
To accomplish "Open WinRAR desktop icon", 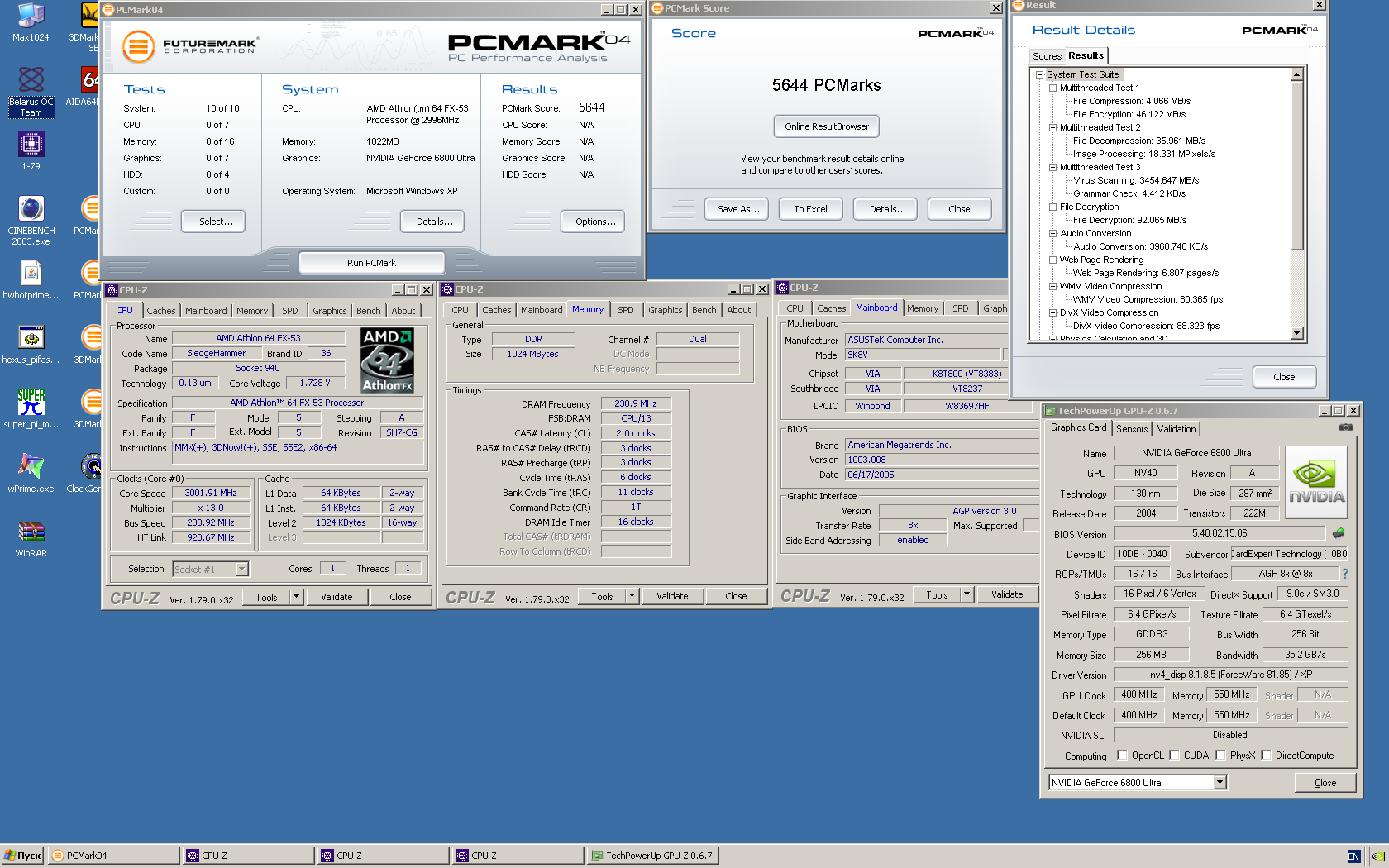I will pyautogui.click(x=31, y=538).
